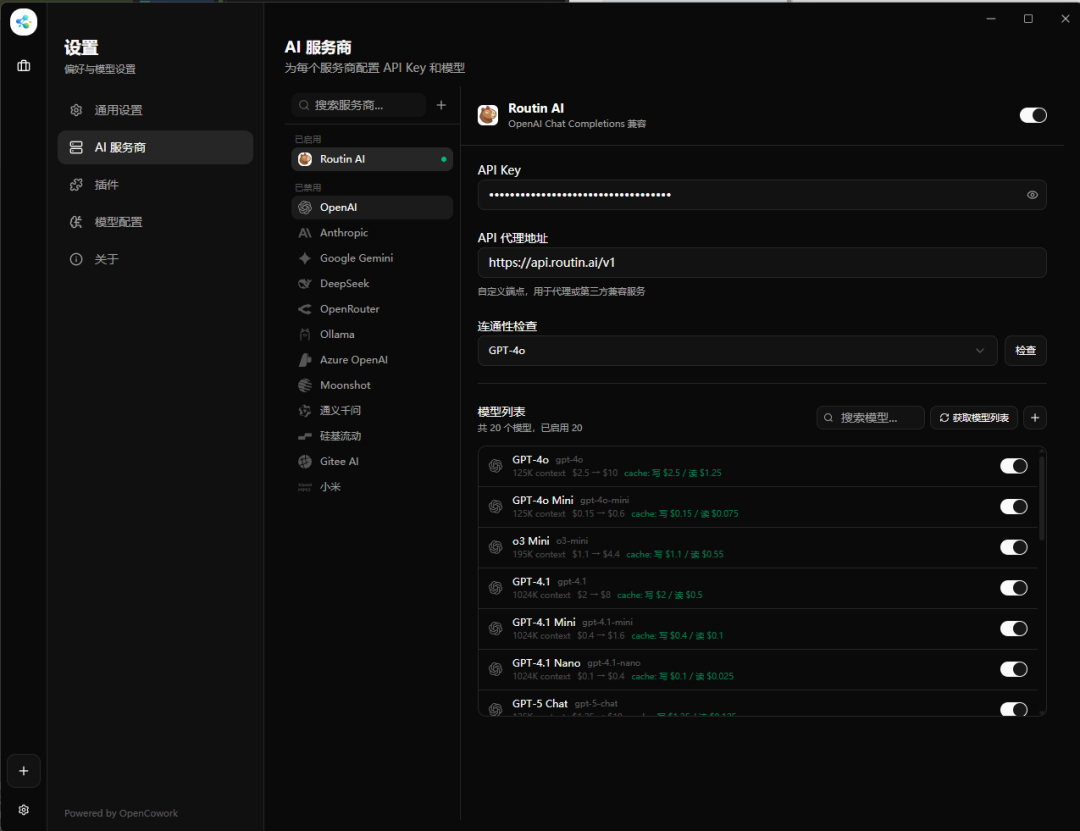The image size is (1080, 831).
Task: Click the Gitee AI logo icon
Action: click(304, 462)
